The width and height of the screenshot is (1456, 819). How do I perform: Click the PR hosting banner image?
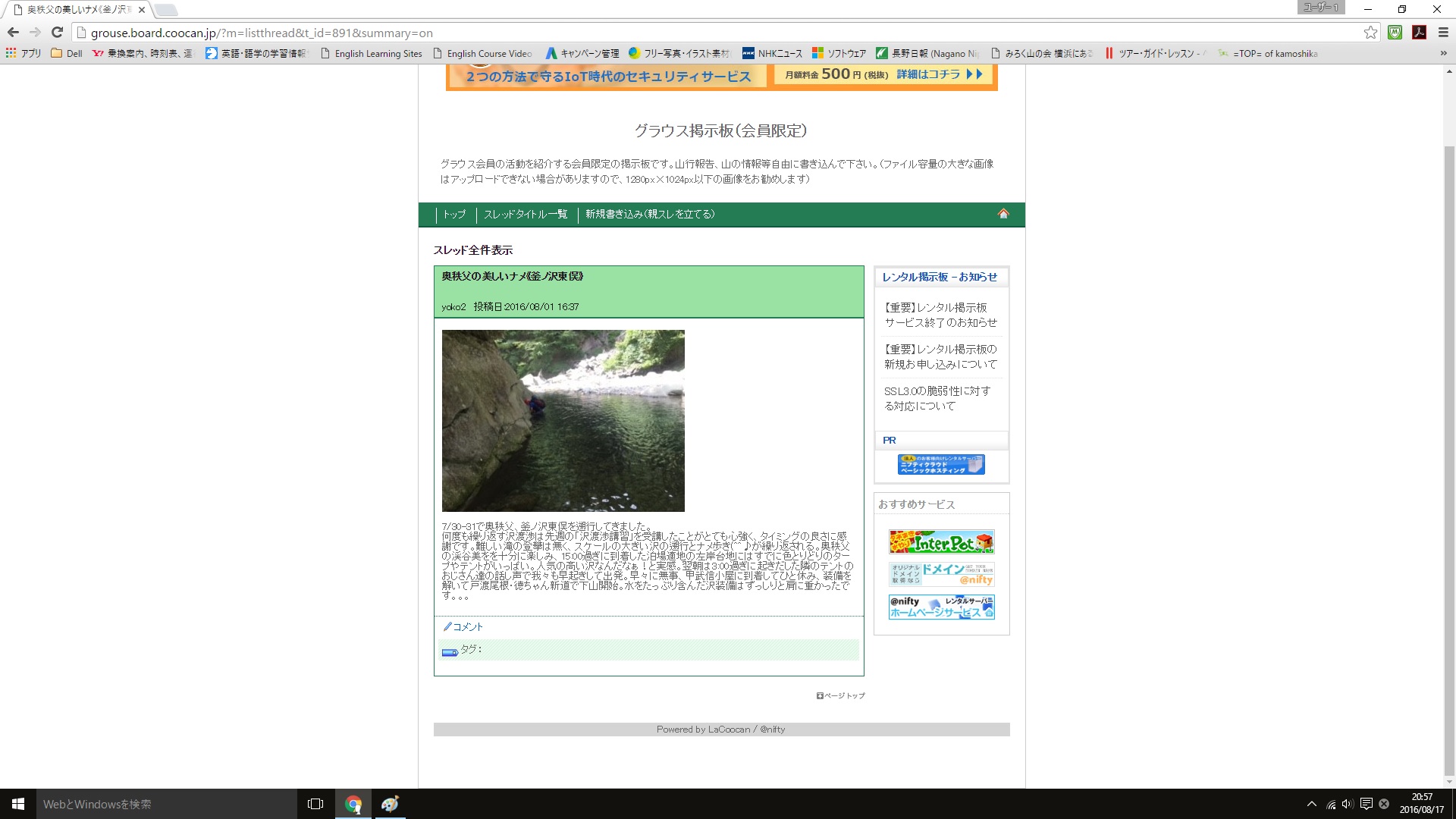(x=941, y=464)
